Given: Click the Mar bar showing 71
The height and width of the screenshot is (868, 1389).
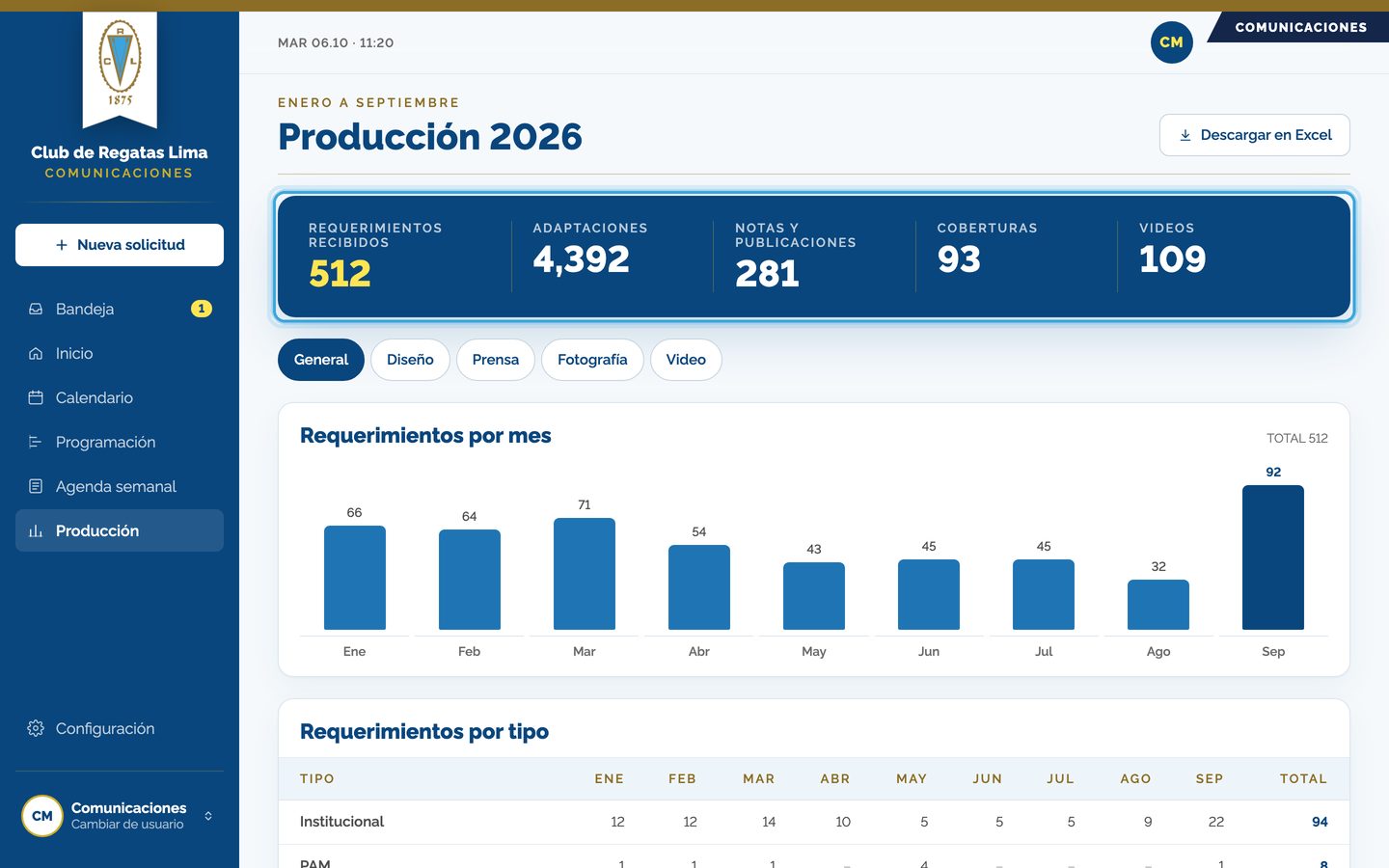Looking at the screenshot, I should click(x=585, y=574).
